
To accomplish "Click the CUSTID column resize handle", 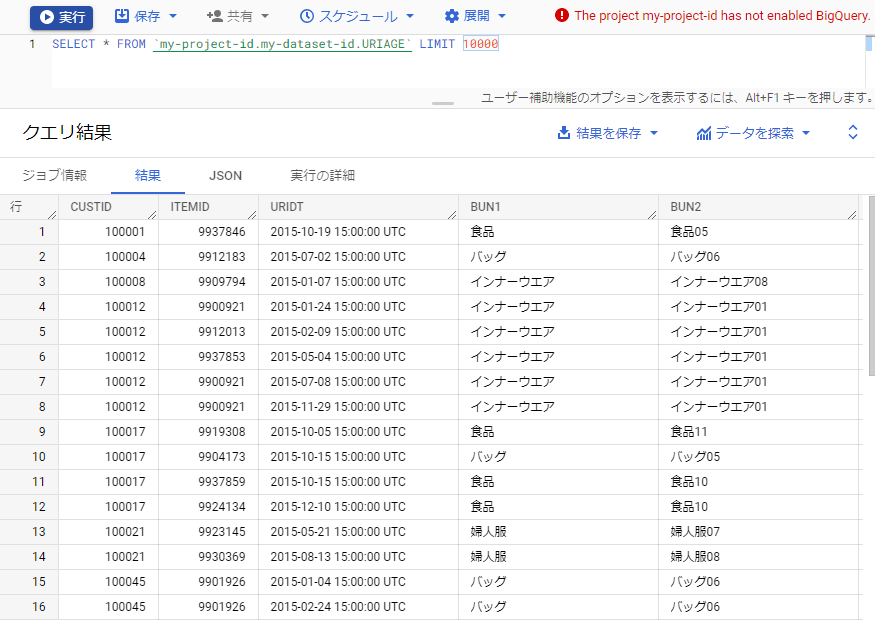I will click(152, 214).
